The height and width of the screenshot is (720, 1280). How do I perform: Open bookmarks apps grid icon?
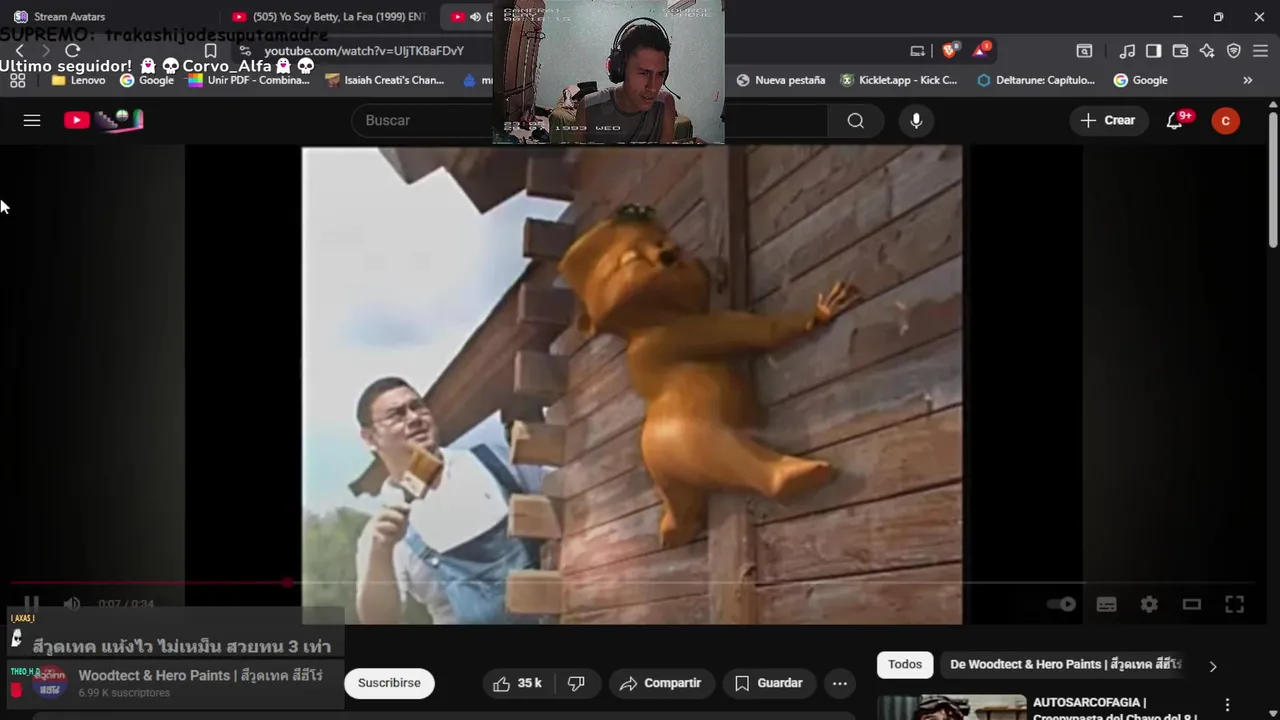[17, 80]
